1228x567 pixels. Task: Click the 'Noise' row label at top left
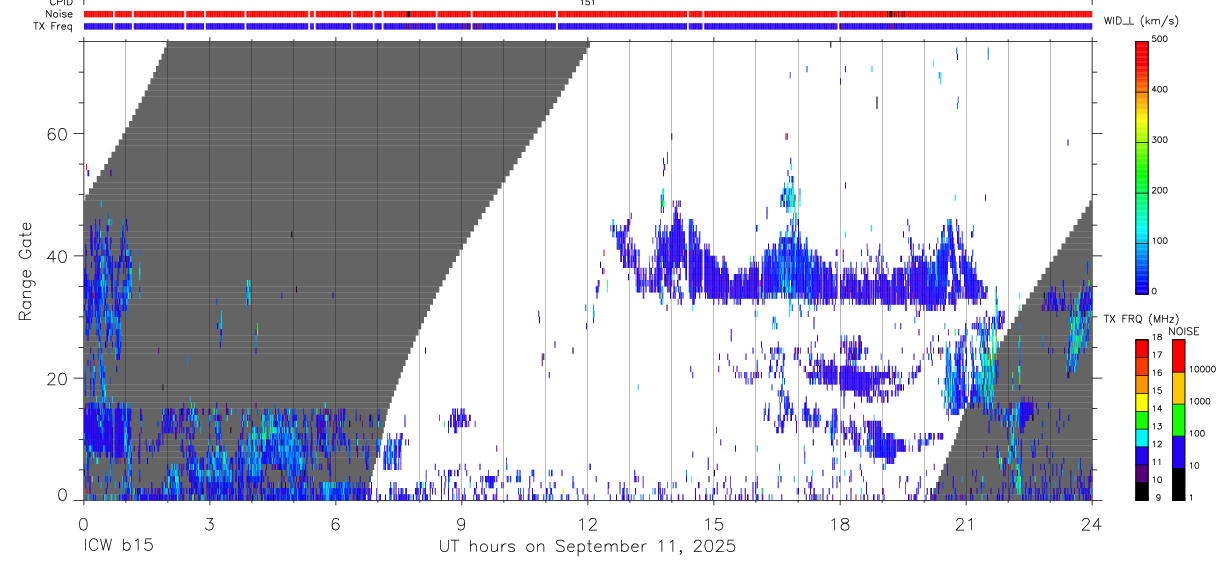60,14
